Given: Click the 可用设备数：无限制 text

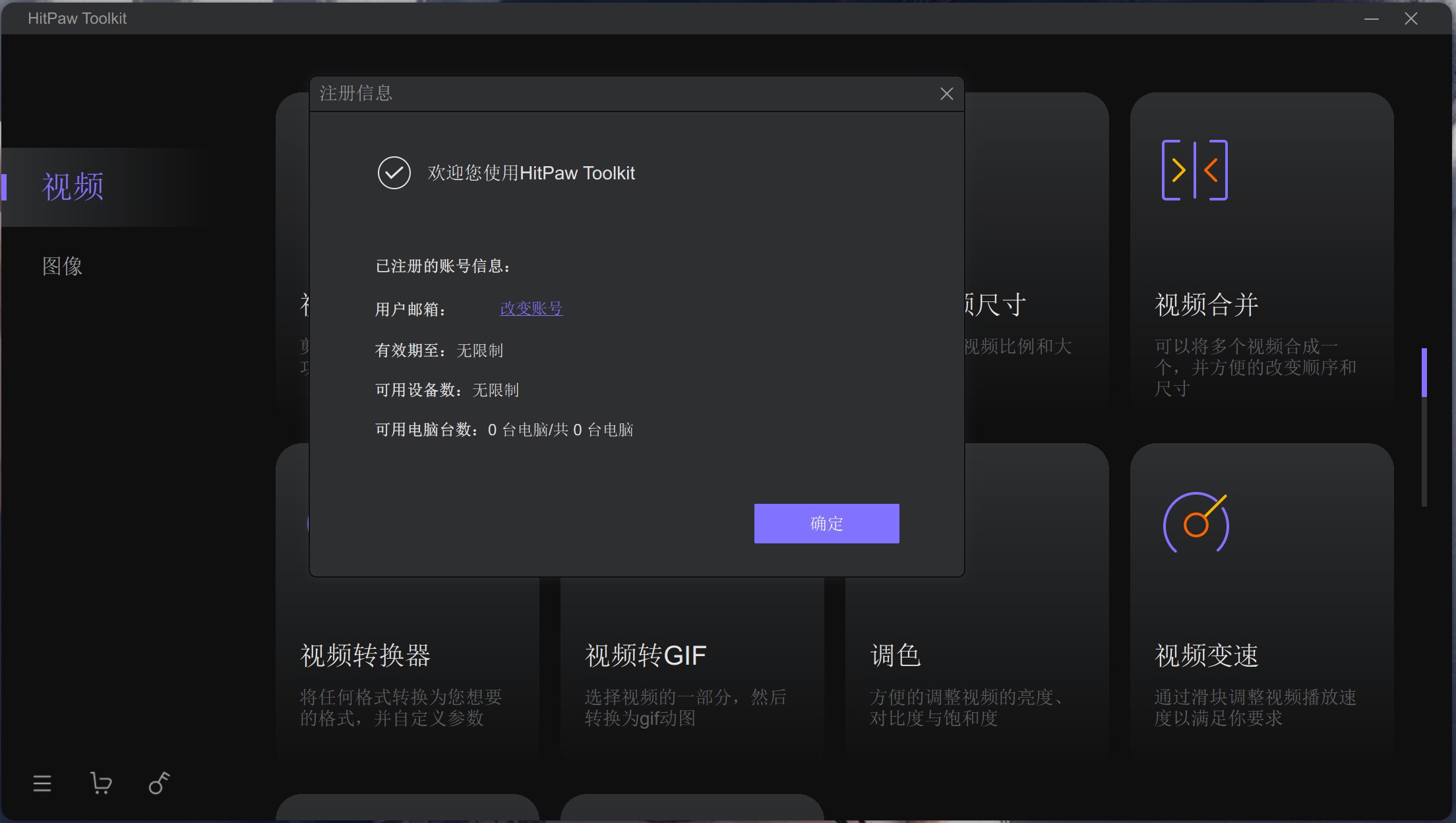Looking at the screenshot, I should click(446, 390).
